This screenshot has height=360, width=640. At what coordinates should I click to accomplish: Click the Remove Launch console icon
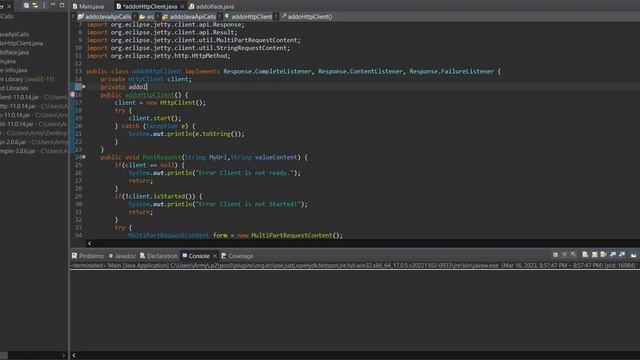click(564, 255)
